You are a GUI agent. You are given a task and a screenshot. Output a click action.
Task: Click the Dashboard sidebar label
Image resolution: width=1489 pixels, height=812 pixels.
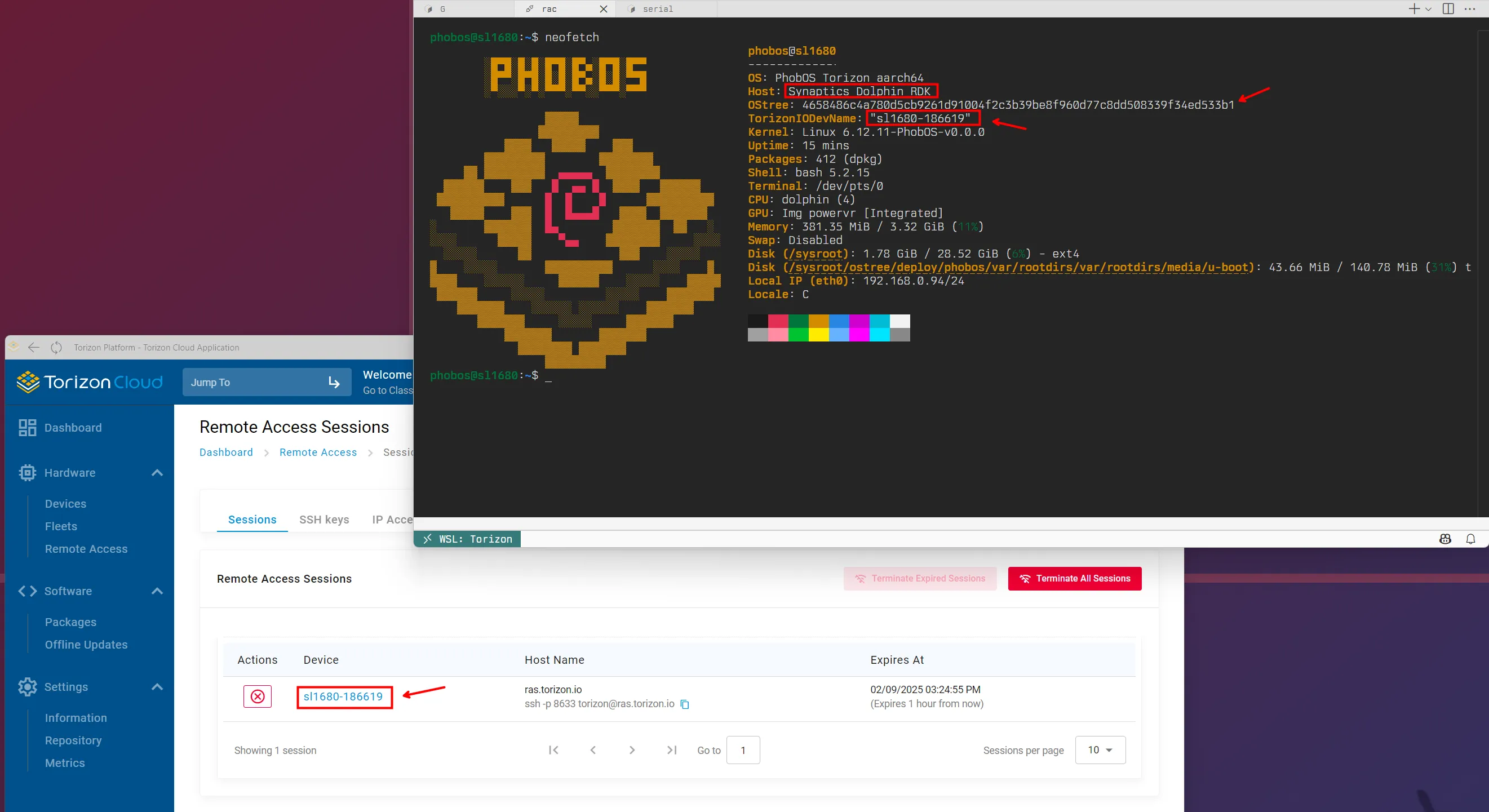coord(73,428)
